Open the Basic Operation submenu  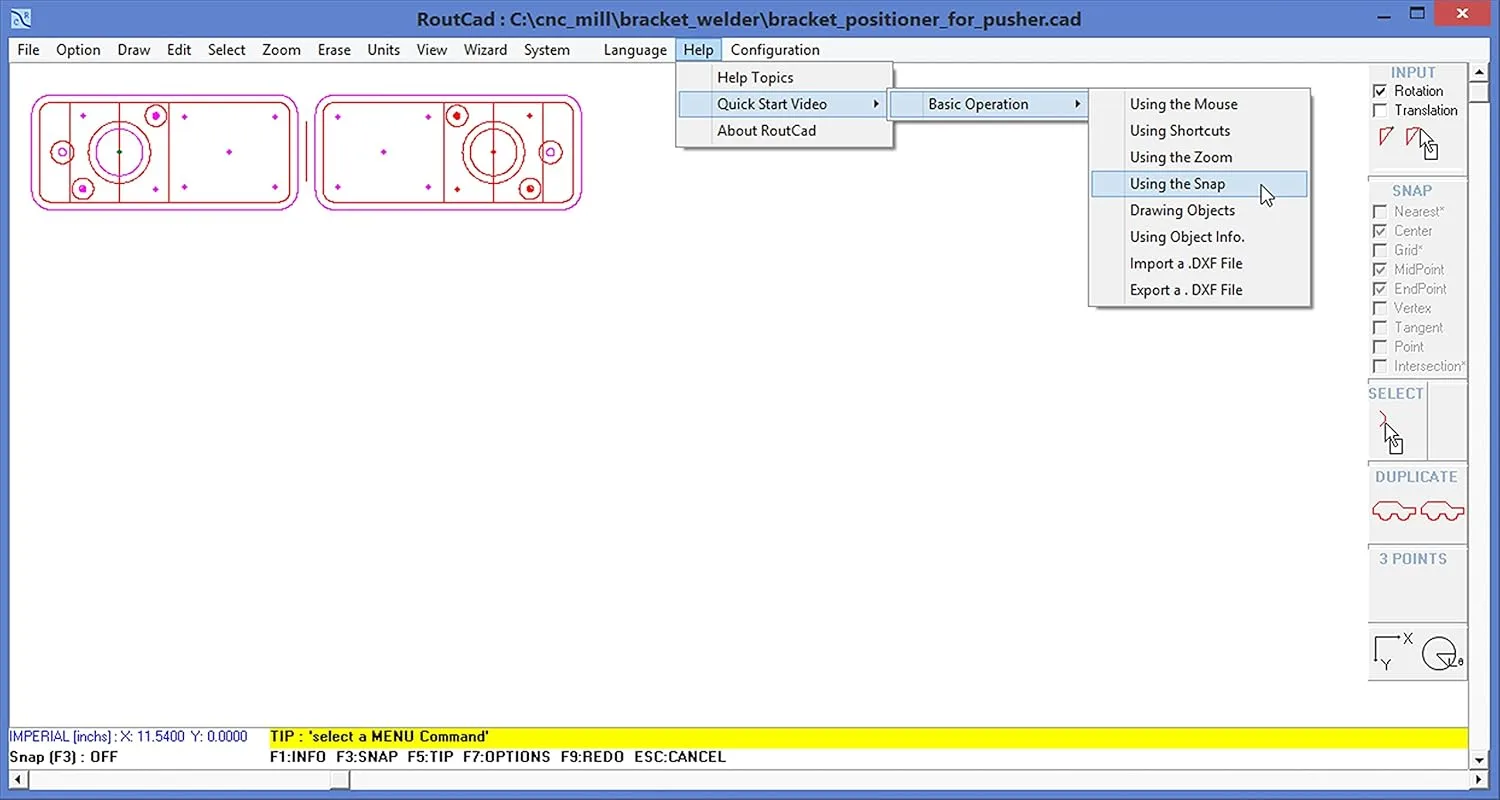[978, 103]
